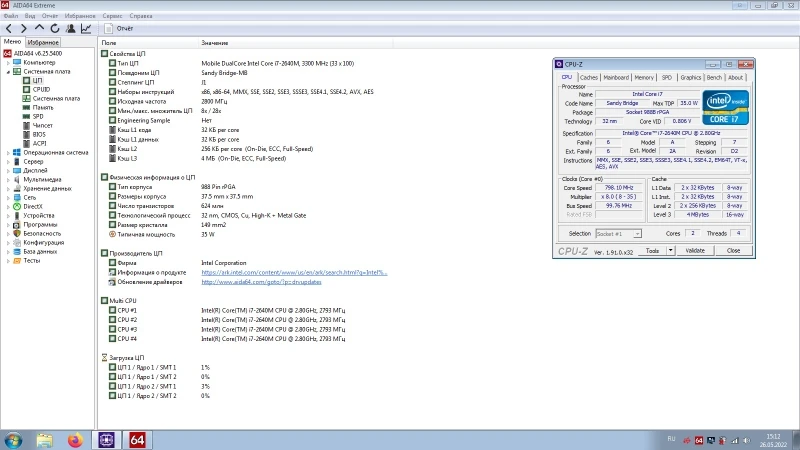Image resolution: width=800 pixels, height=450 pixels.
Task: Open the Tools dropdown arrow in CPU-Z
Action: coord(670,251)
